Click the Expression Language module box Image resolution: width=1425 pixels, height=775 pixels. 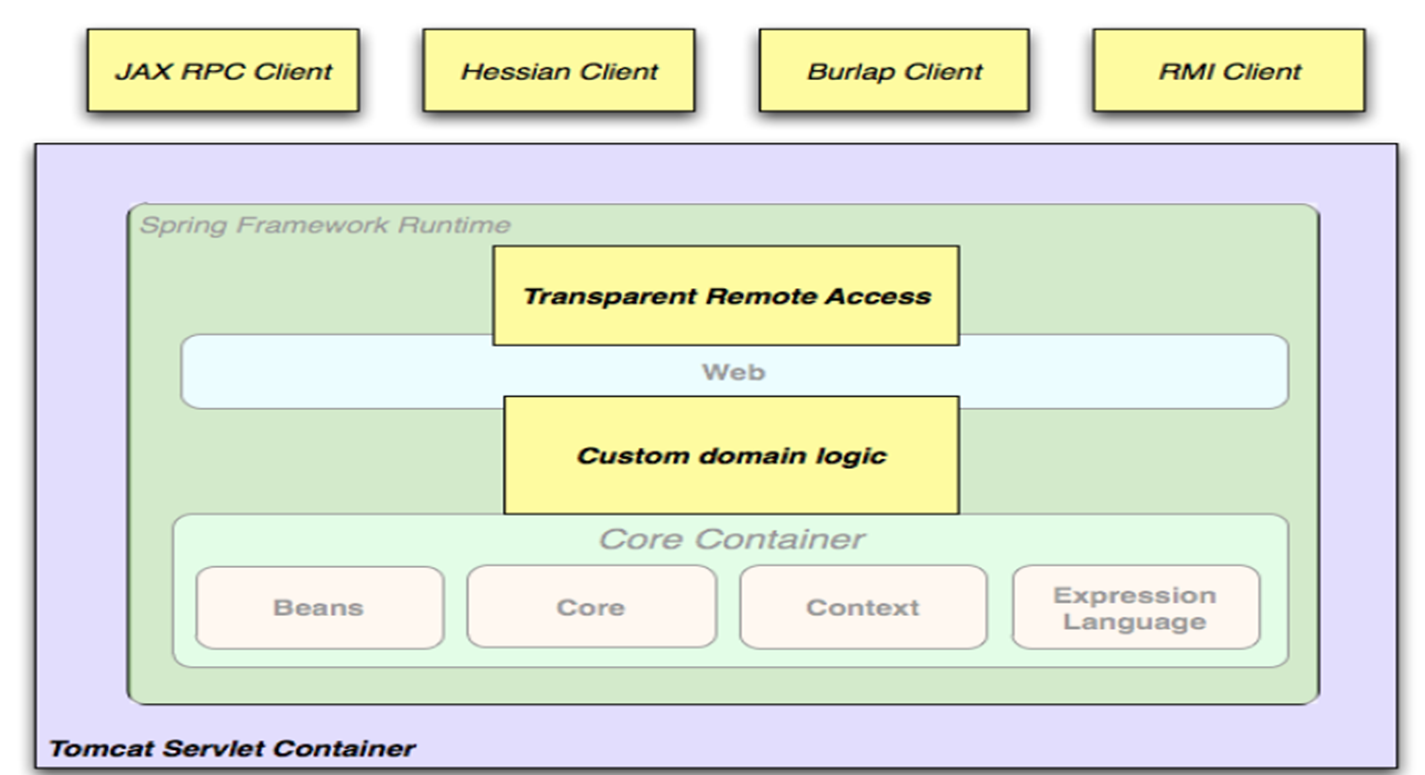(1135, 607)
